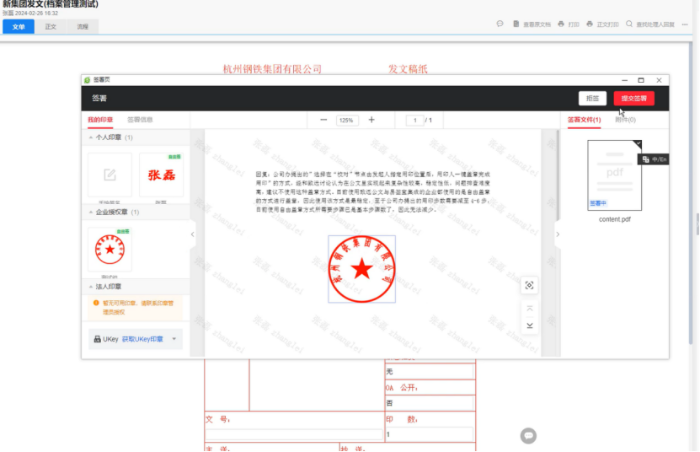Click the page number input field
The width and height of the screenshot is (700, 452).
[x=415, y=120]
